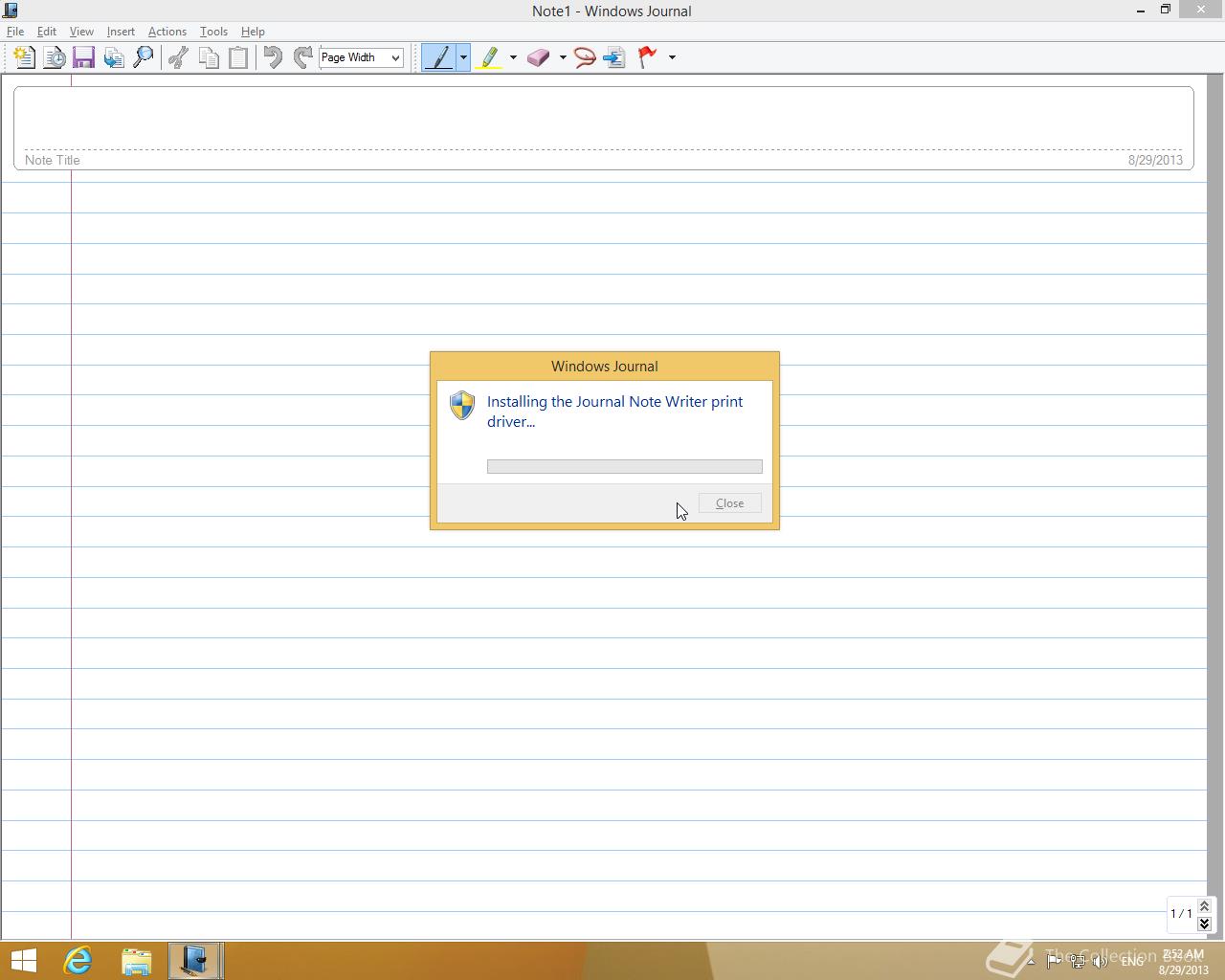Image resolution: width=1225 pixels, height=980 pixels.
Task: Click the Insert/Remove Space tool
Action: pyautogui.click(x=615, y=57)
